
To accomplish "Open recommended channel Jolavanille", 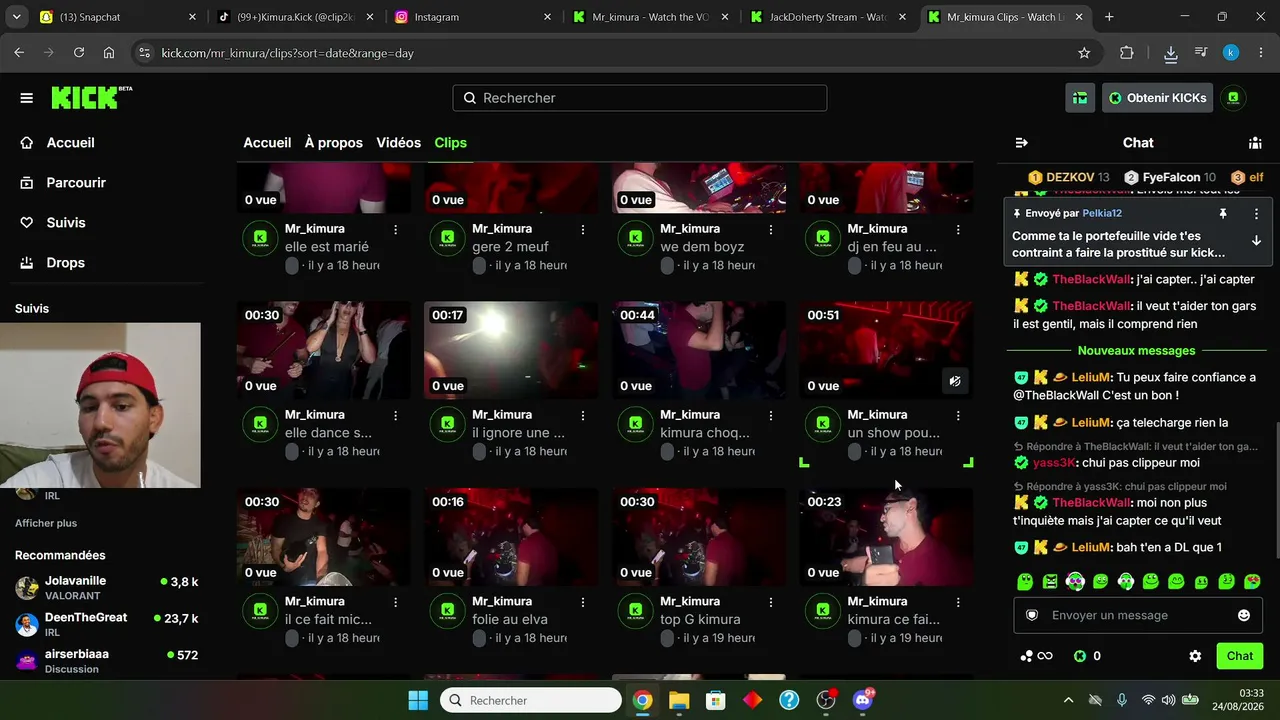I will tap(107, 588).
